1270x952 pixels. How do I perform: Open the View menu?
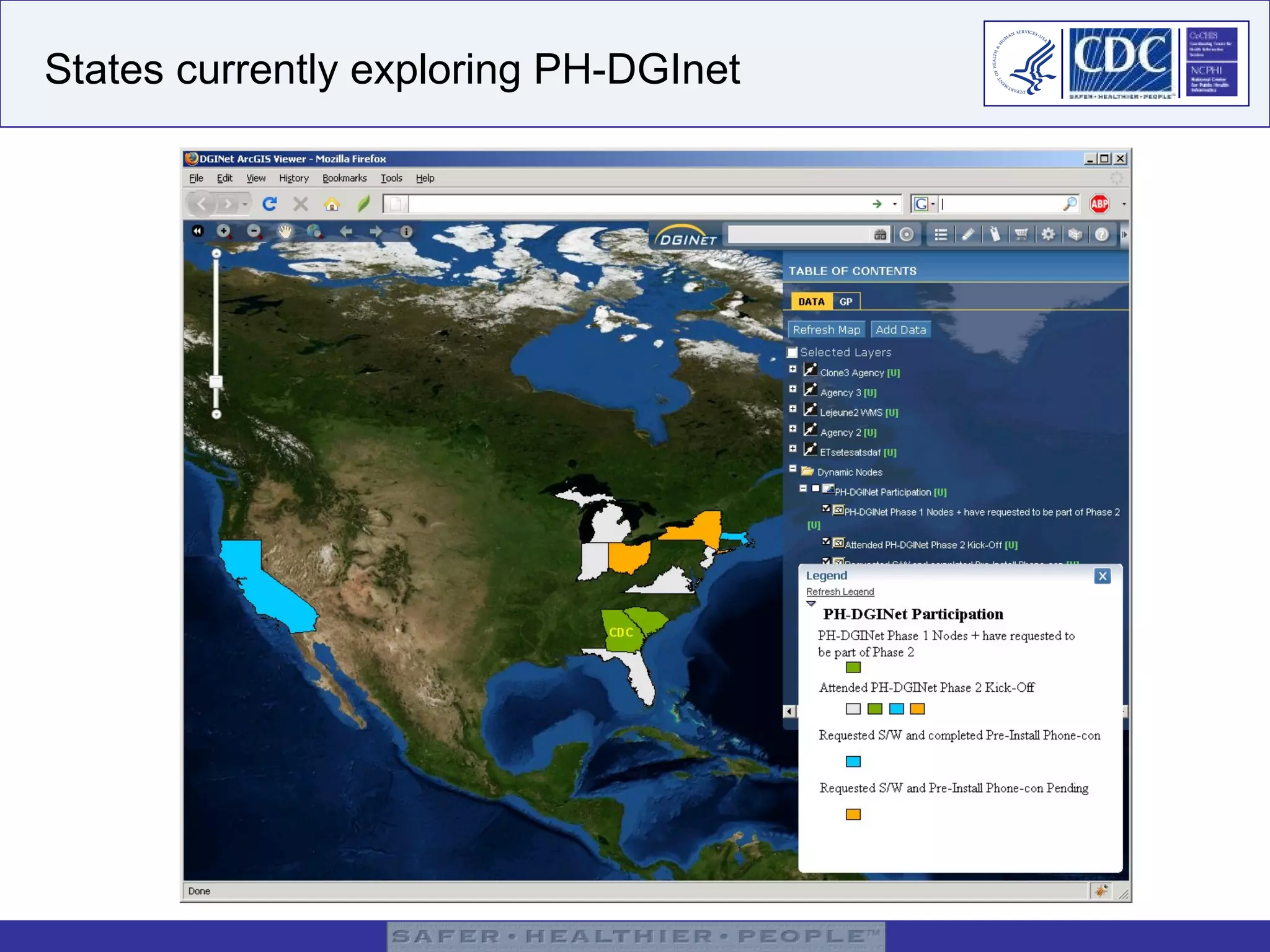coord(256,178)
